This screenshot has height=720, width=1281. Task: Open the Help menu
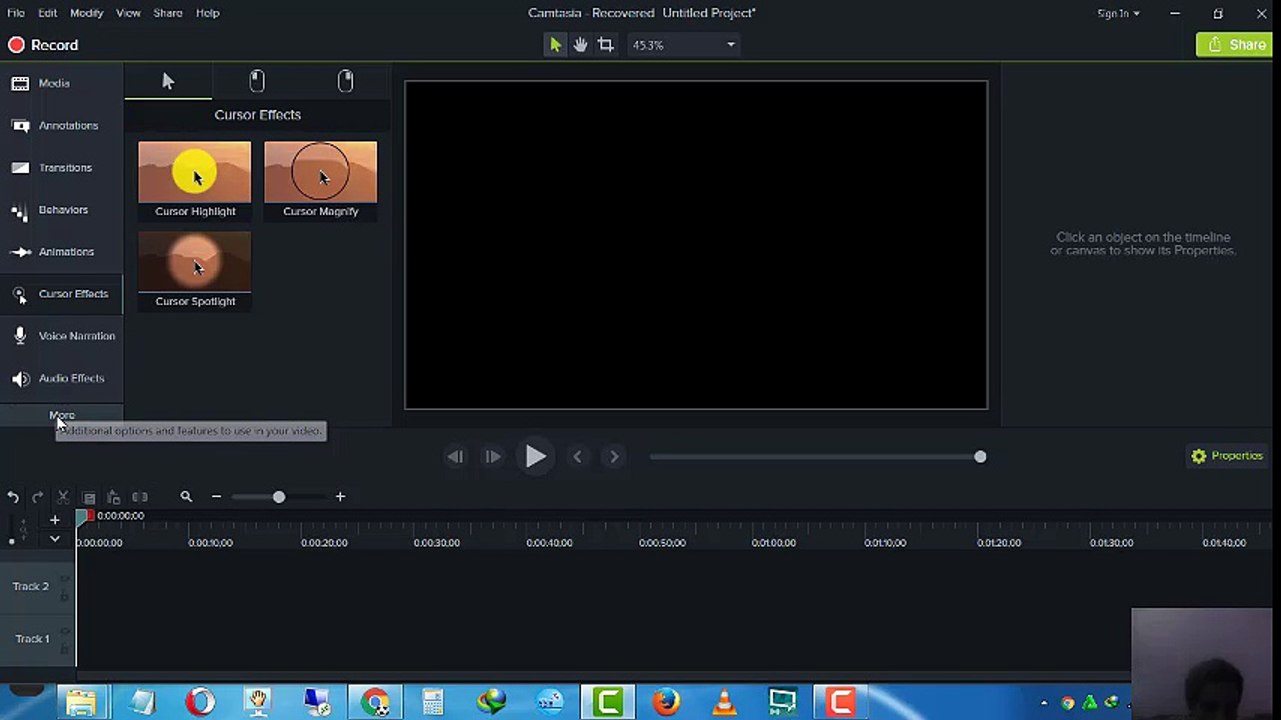click(x=208, y=13)
